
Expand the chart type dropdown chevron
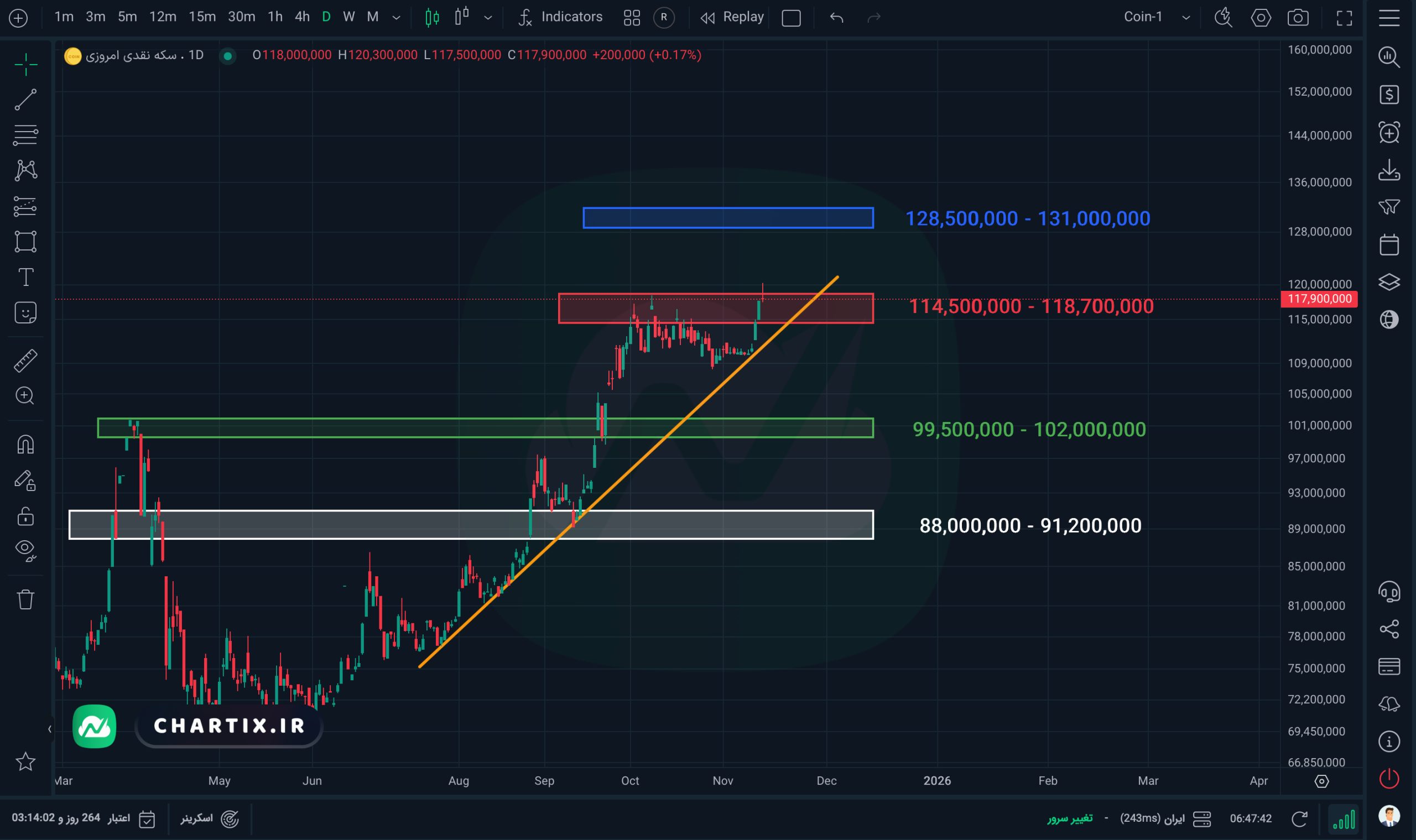click(487, 18)
